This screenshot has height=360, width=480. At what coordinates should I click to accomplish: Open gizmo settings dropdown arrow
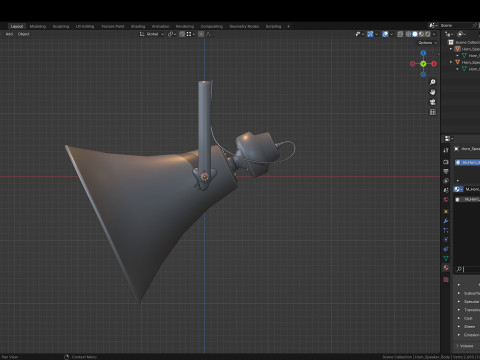click(x=376, y=34)
